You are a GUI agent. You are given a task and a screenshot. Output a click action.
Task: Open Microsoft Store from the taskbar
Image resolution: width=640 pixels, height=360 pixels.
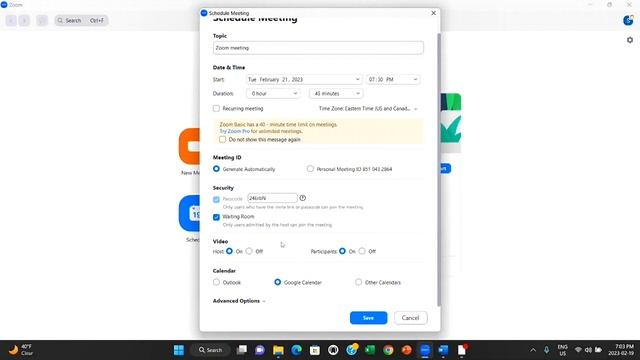[x=315, y=350]
